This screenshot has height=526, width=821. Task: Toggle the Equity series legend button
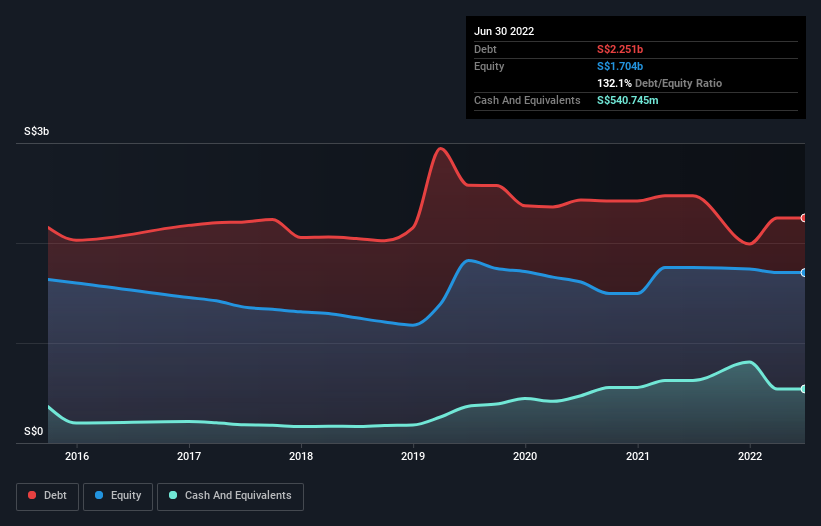click(x=118, y=496)
